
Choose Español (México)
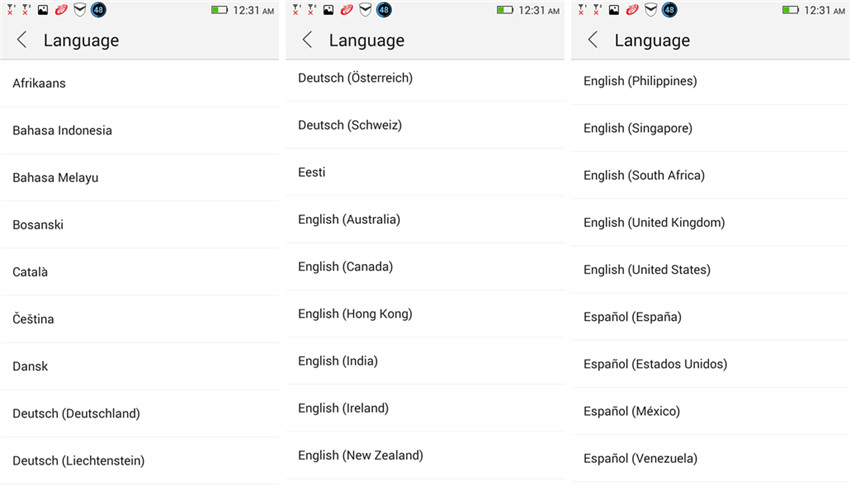click(631, 411)
